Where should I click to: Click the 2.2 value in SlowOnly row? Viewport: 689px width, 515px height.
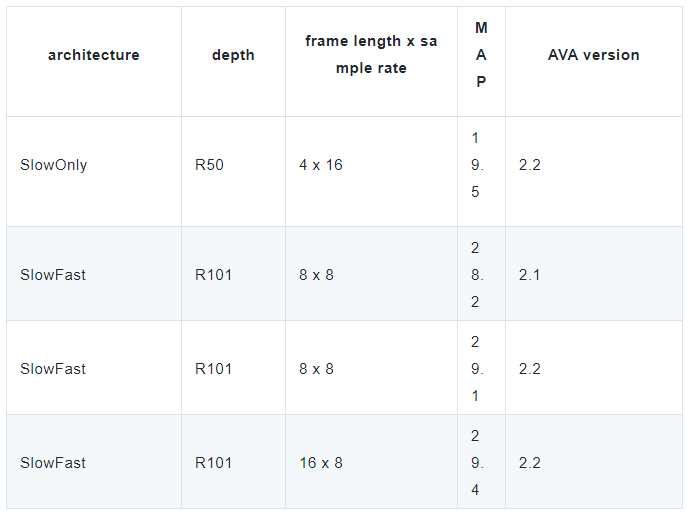click(529, 165)
